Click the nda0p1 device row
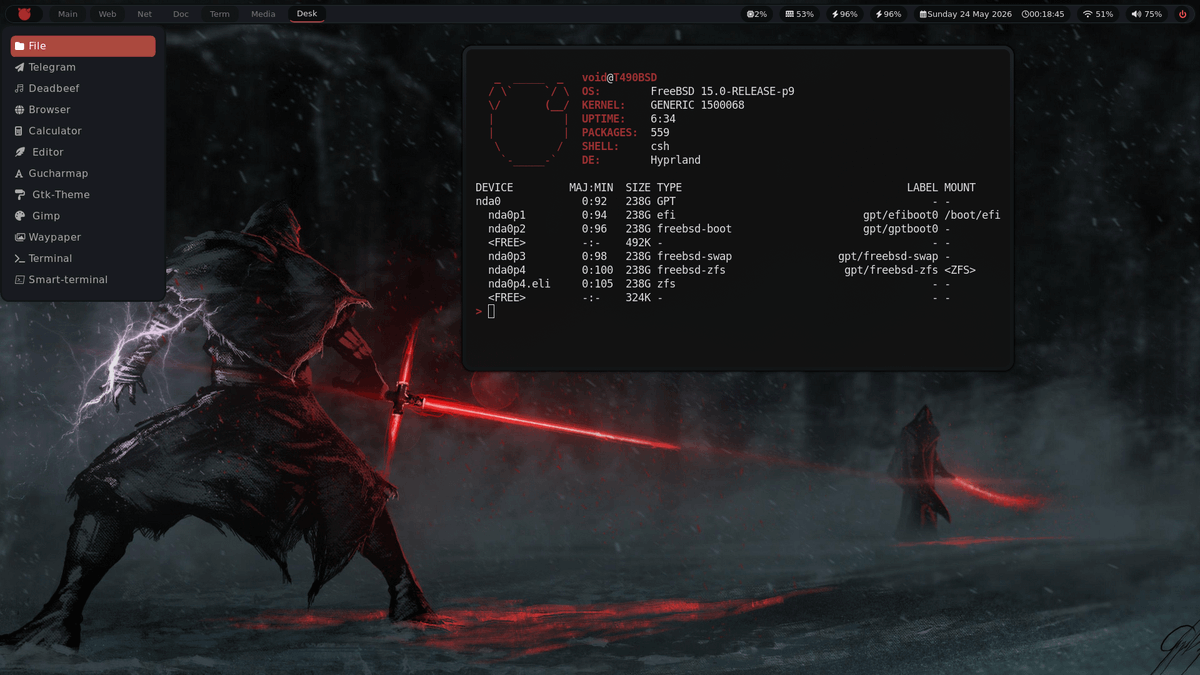The width and height of the screenshot is (1200, 675). coord(738,215)
